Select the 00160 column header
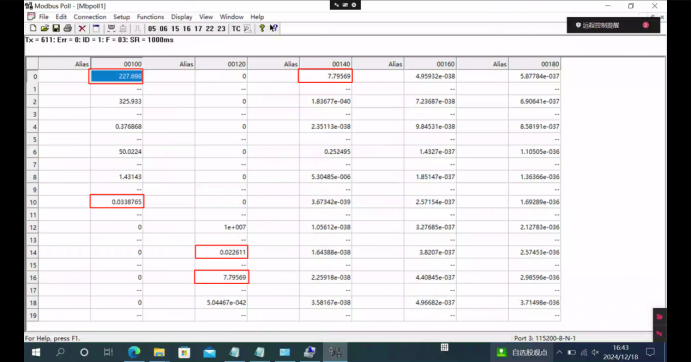 click(x=430, y=64)
